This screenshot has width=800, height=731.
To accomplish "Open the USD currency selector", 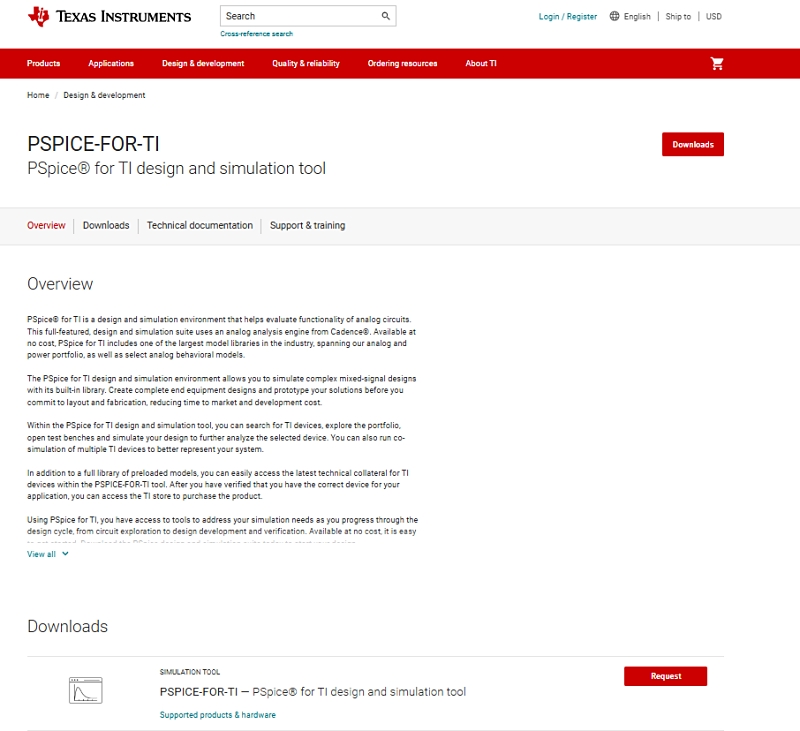I will coord(713,16).
